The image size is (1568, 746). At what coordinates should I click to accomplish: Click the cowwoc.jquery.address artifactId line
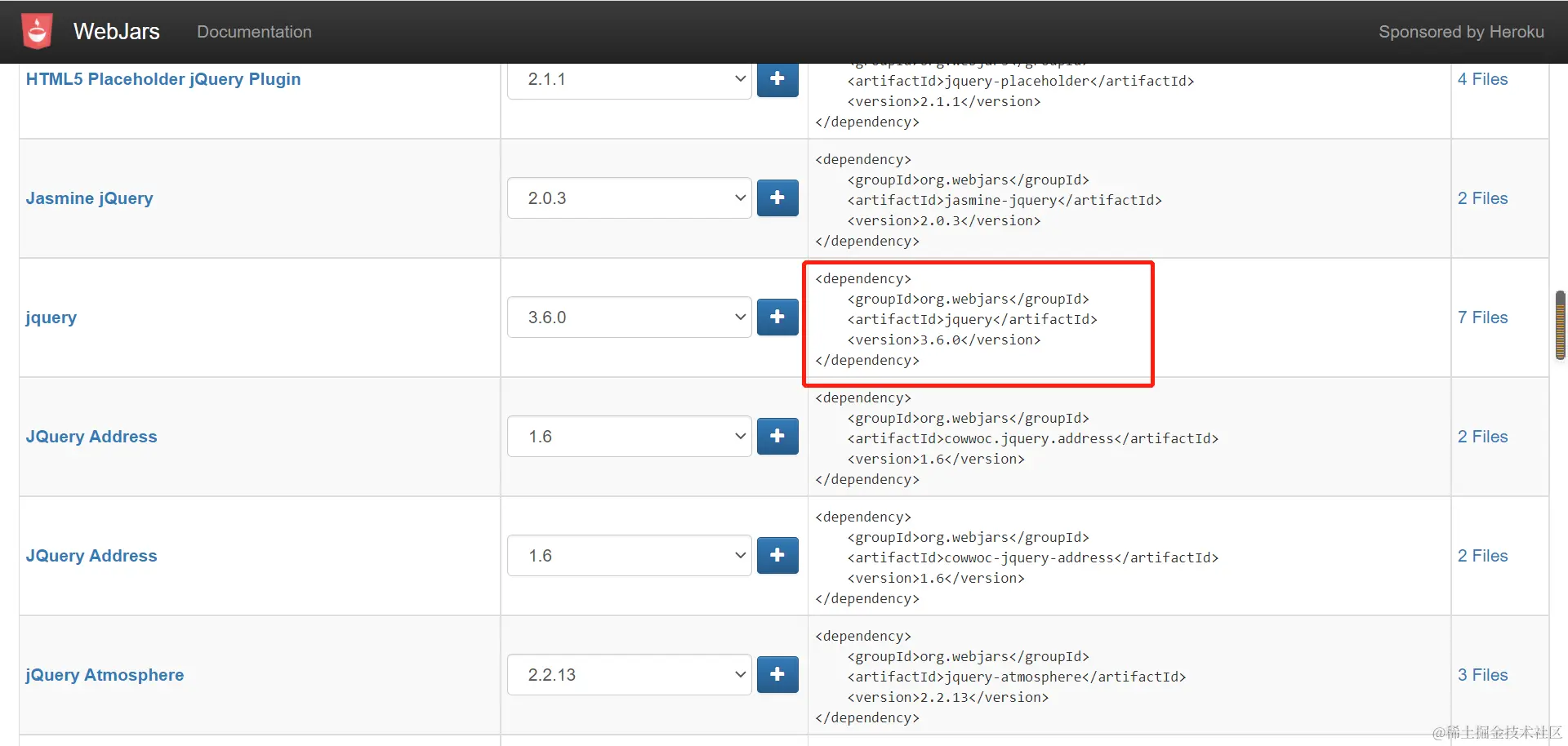1033,438
